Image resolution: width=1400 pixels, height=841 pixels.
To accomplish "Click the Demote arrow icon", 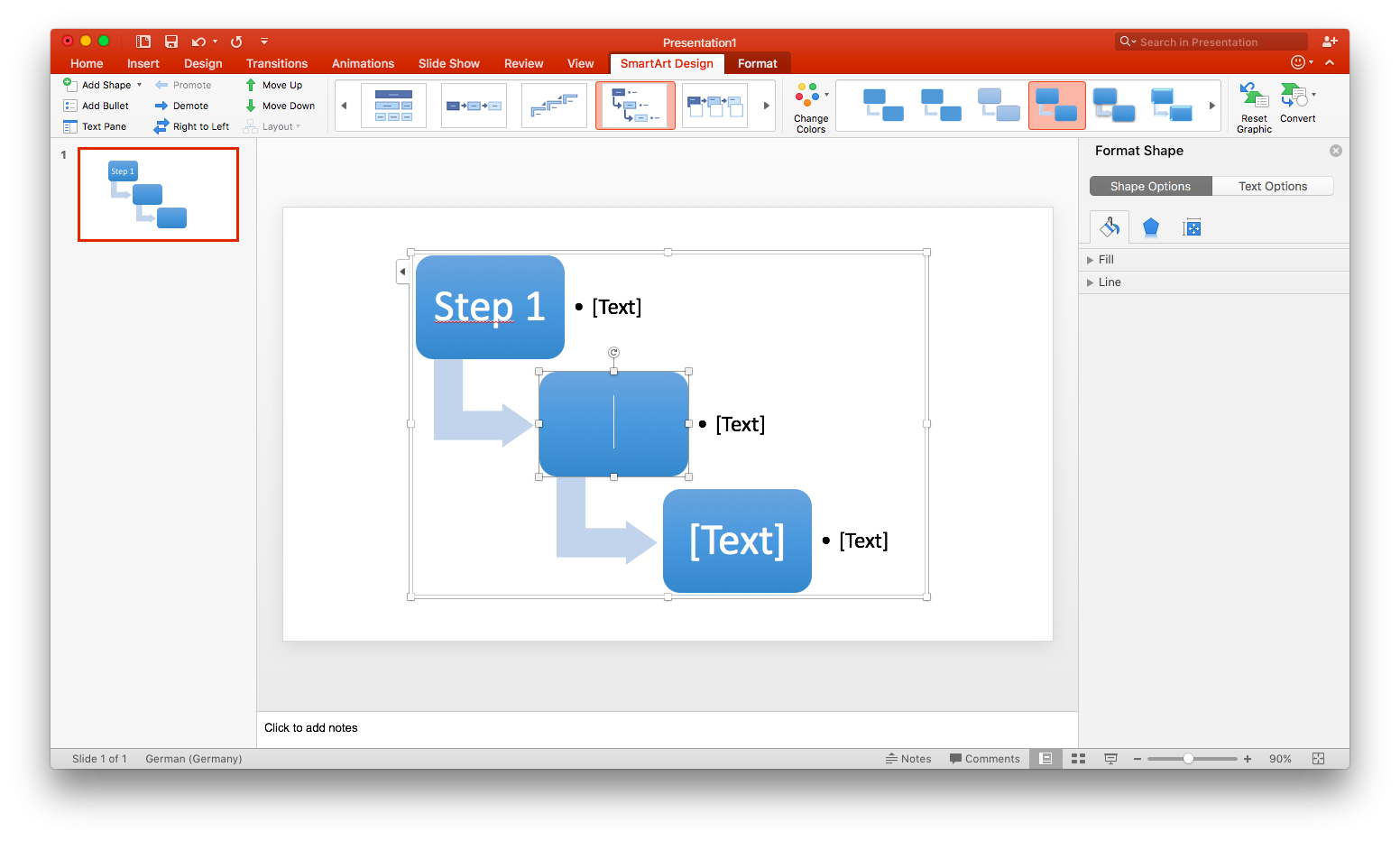I will [x=161, y=106].
